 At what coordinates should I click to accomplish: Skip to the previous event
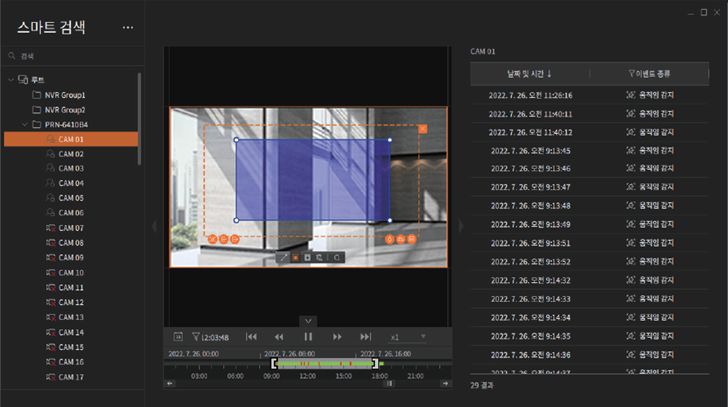point(252,337)
